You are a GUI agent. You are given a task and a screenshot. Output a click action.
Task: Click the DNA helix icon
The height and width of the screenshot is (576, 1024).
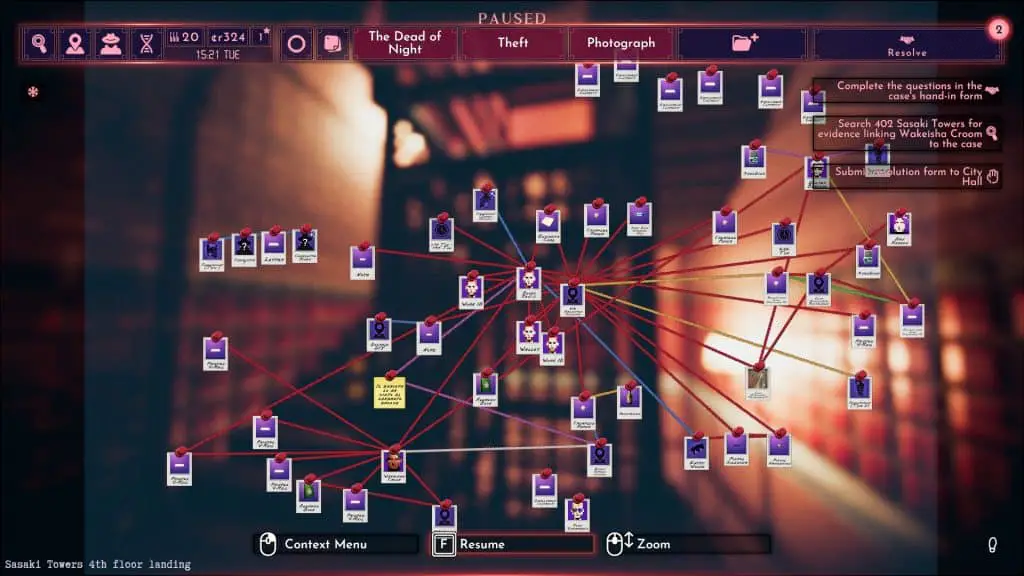(x=146, y=43)
